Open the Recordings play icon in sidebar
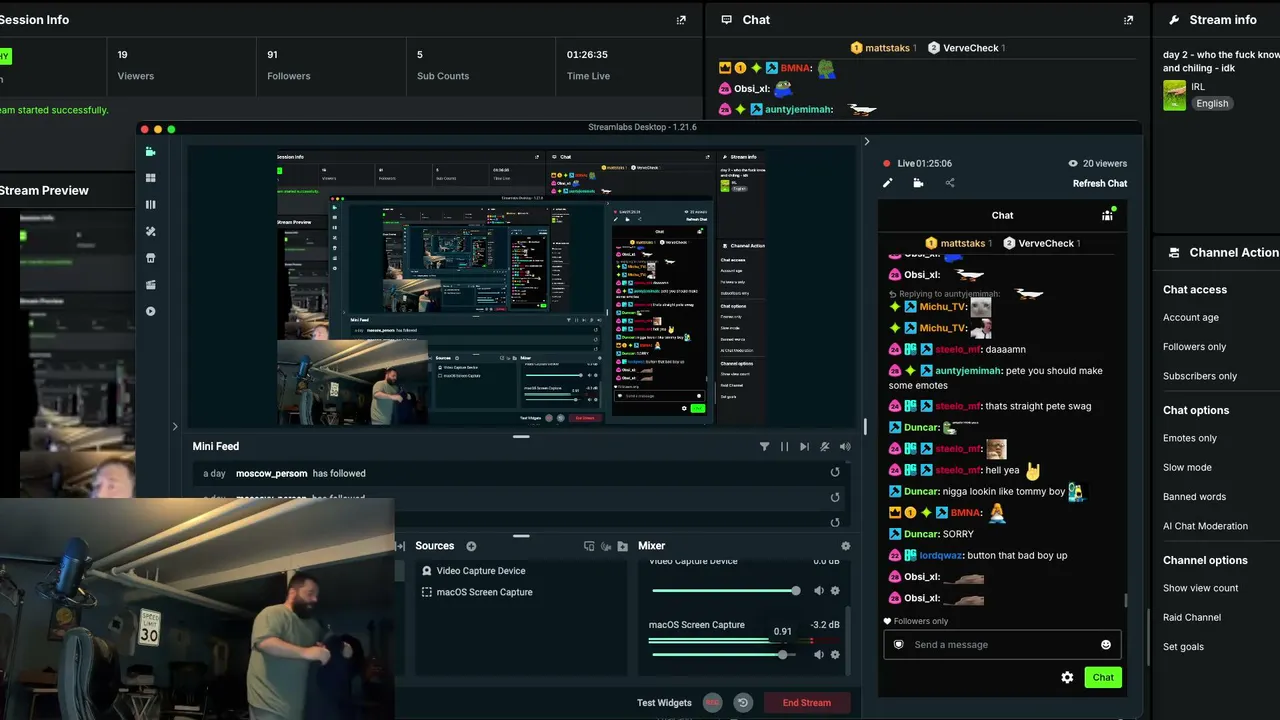1280x720 pixels. [x=151, y=311]
